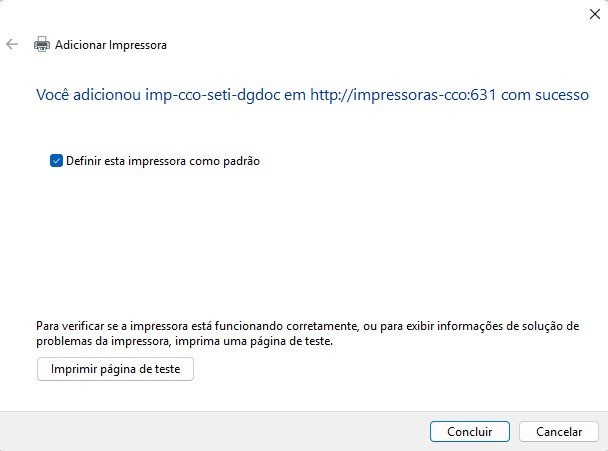Screen dimensions: 608x451
Task: Click the empty title bar area
Action: click(x=300, y=14)
